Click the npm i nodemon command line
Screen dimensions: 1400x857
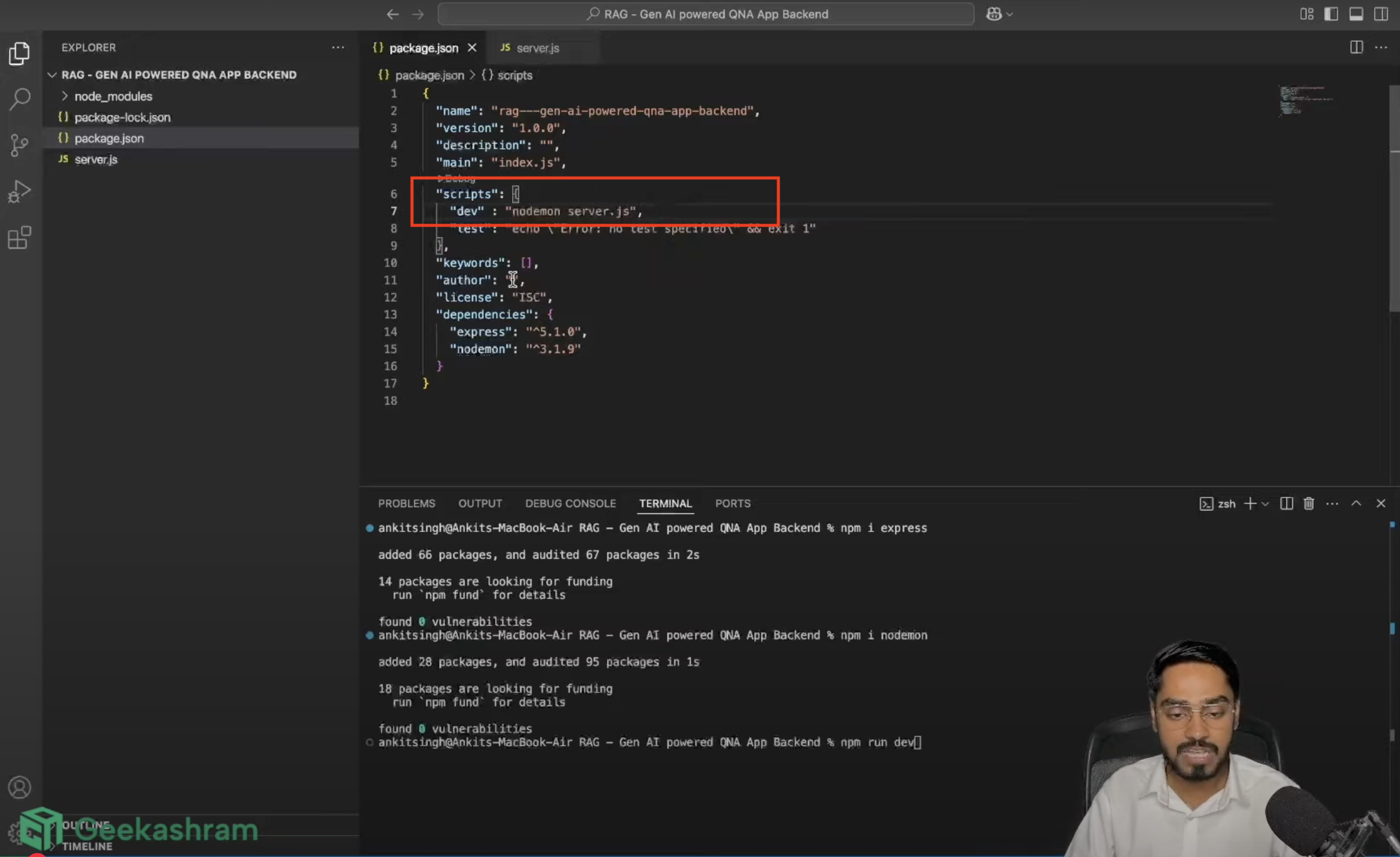coord(652,635)
